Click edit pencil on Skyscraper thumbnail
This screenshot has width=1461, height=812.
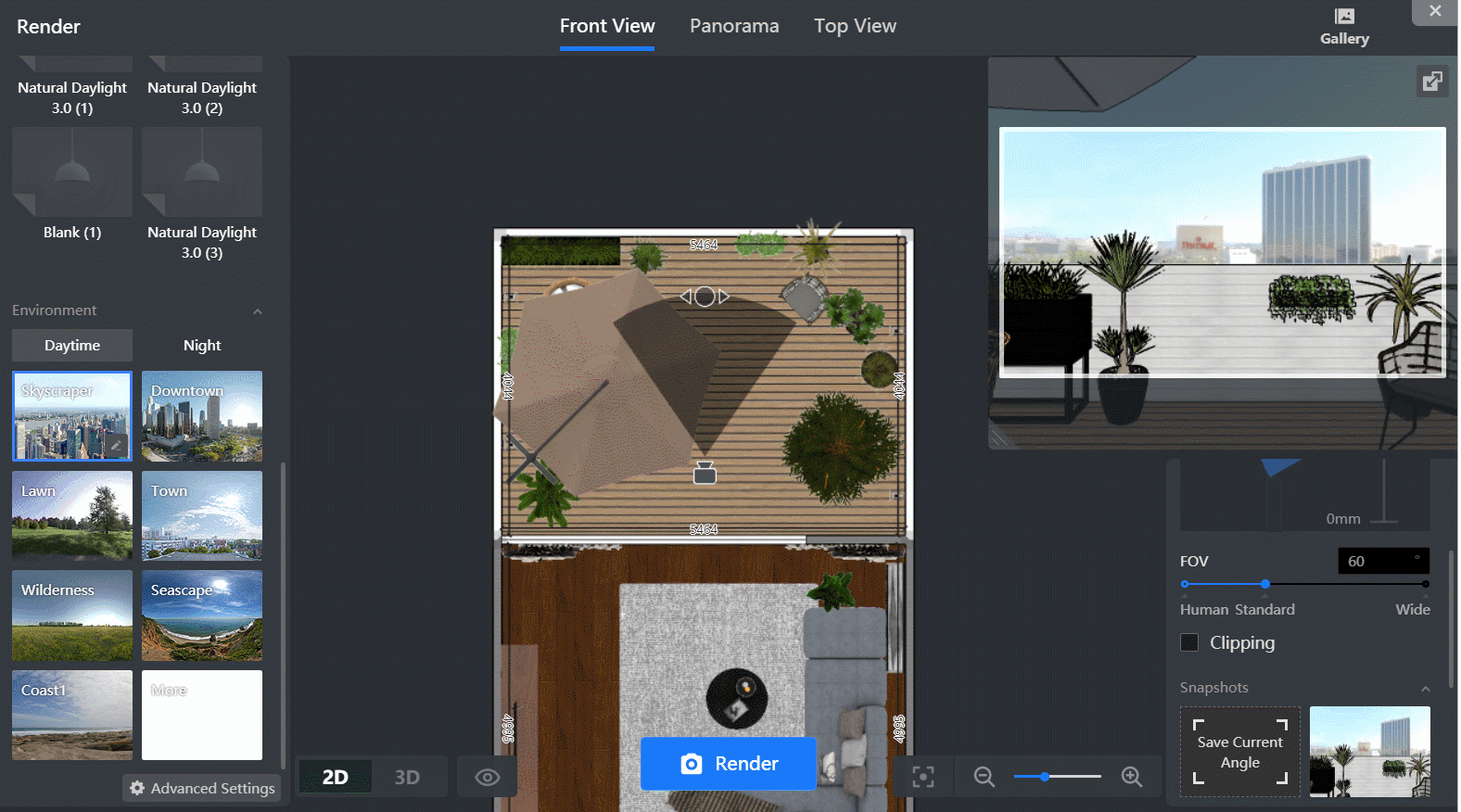[116, 446]
